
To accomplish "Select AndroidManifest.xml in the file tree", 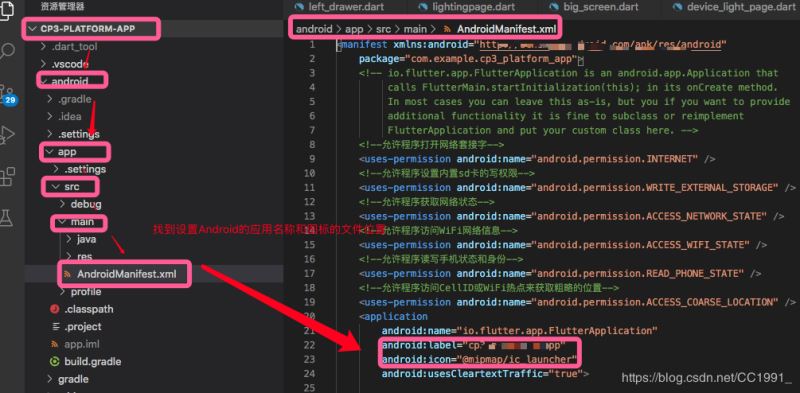I will 127,275.
